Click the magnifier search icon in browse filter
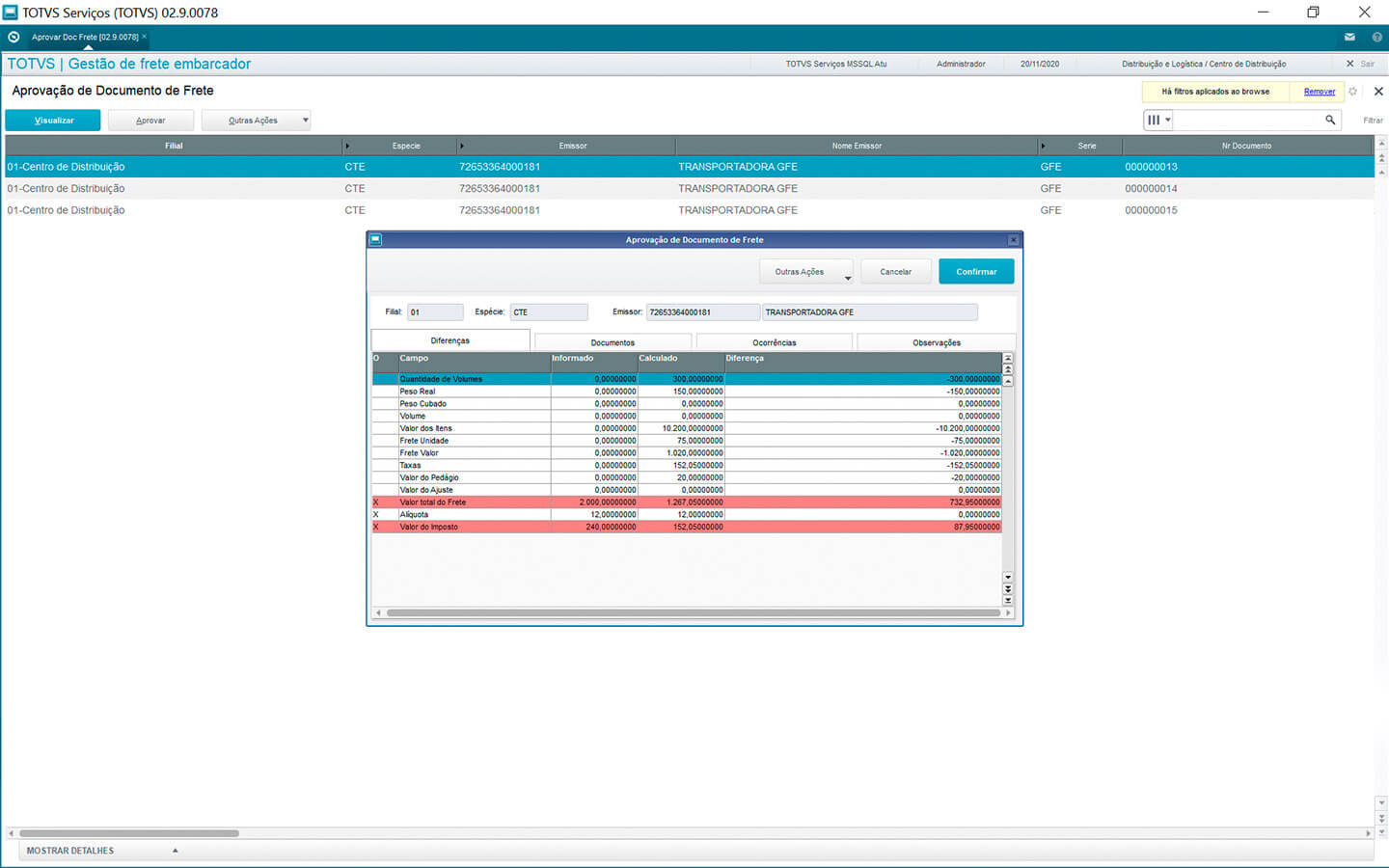Image resolution: width=1389 pixels, height=868 pixels. (1330, 121)
